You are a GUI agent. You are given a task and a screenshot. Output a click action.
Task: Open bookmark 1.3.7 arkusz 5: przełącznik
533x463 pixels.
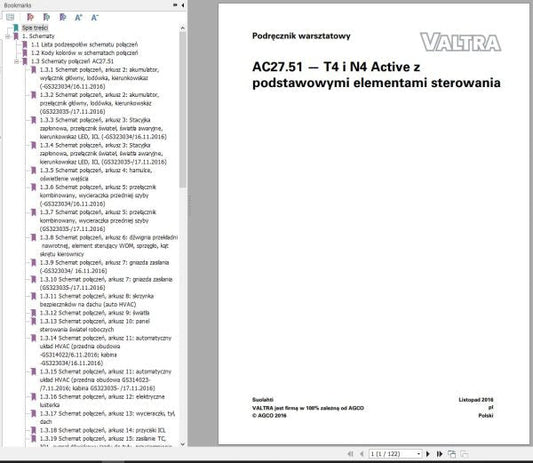[x=98, y=221]
